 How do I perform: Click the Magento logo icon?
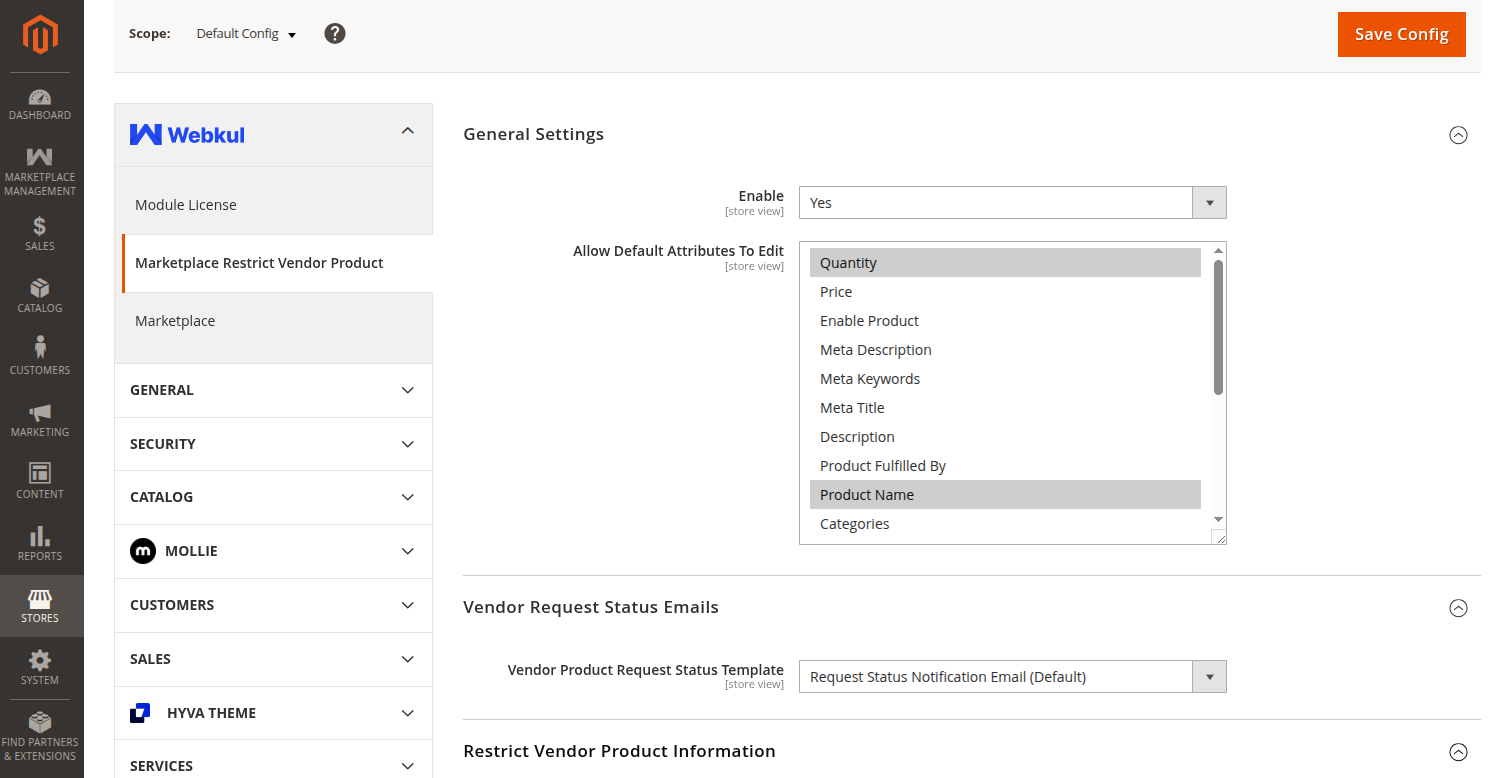point(41,36)
